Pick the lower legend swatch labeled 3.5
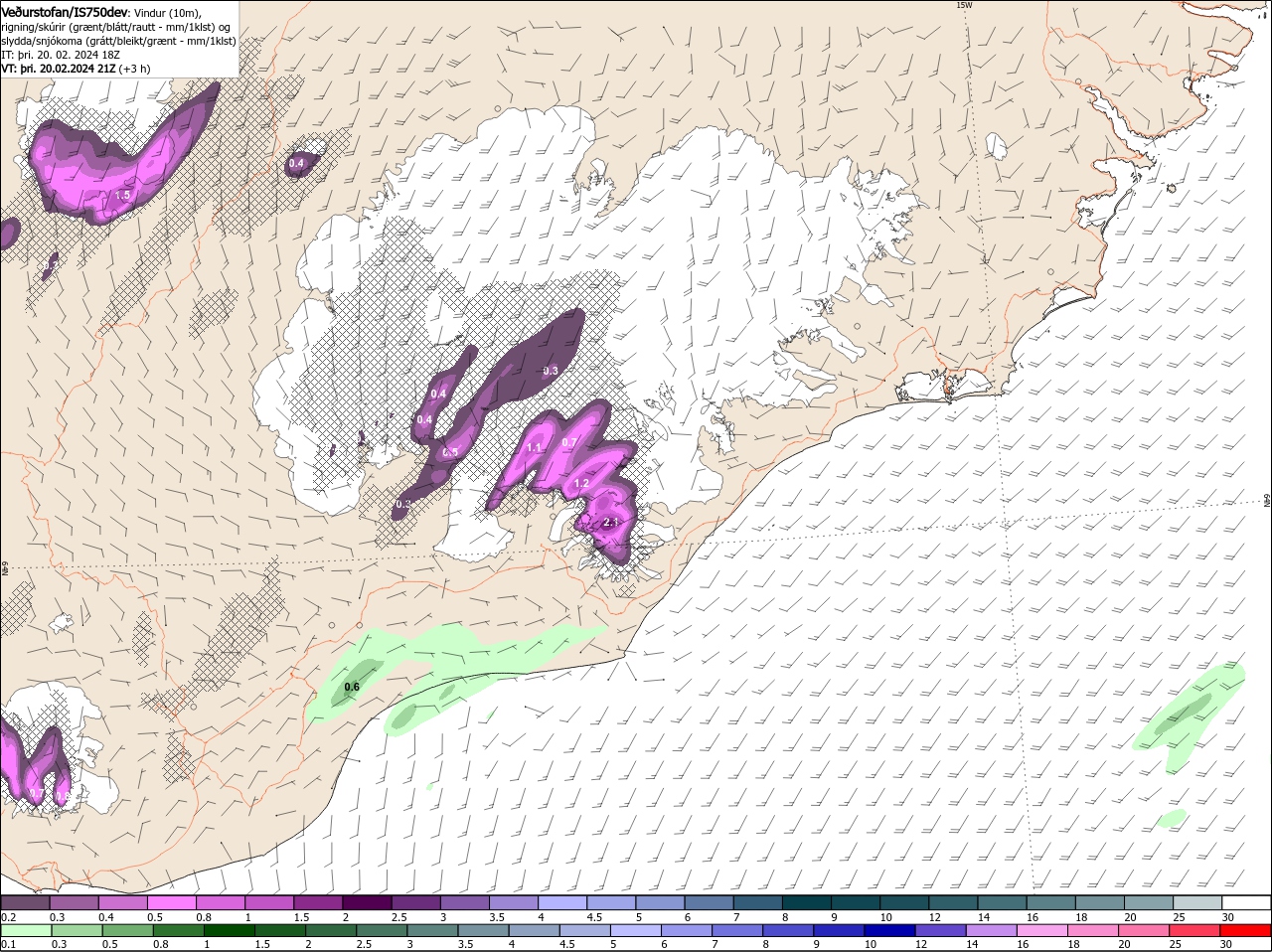Screen dimensions: 1272x952 click(484, 930)
